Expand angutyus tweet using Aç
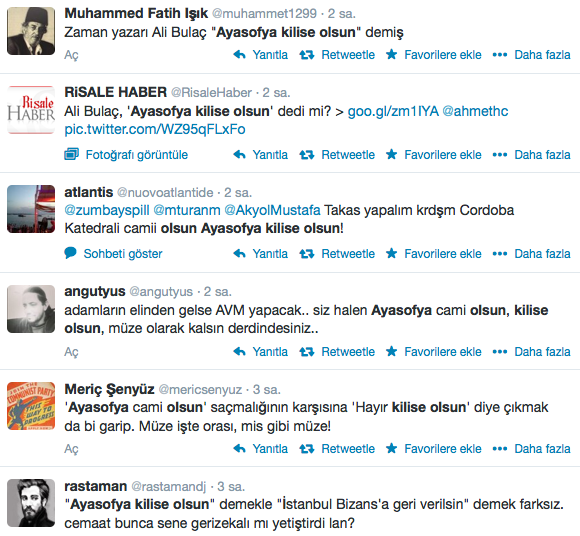This screenshot has height=536, width=580. 71,352
